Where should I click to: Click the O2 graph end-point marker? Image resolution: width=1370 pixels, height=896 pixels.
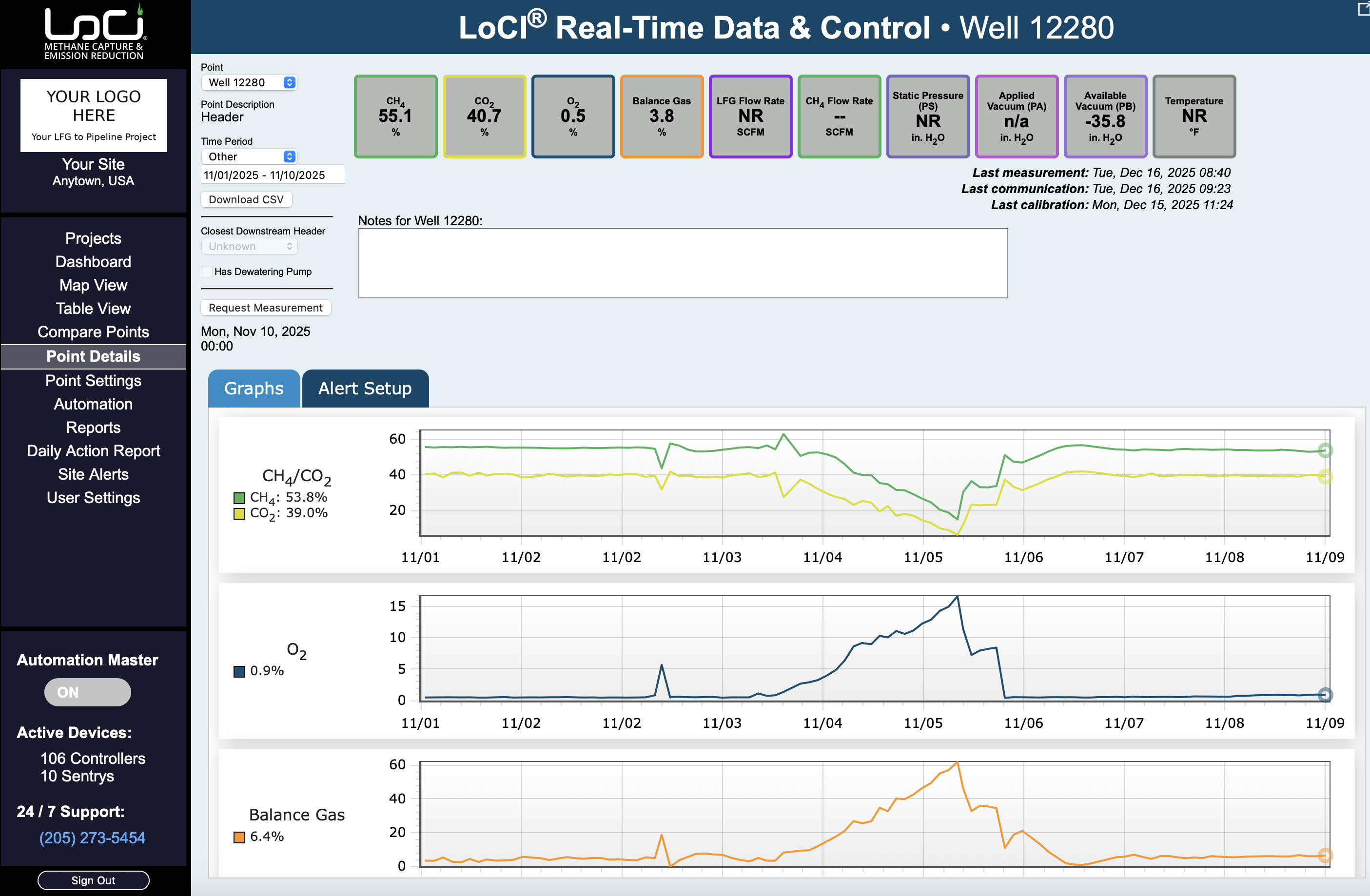(1325, 695)
